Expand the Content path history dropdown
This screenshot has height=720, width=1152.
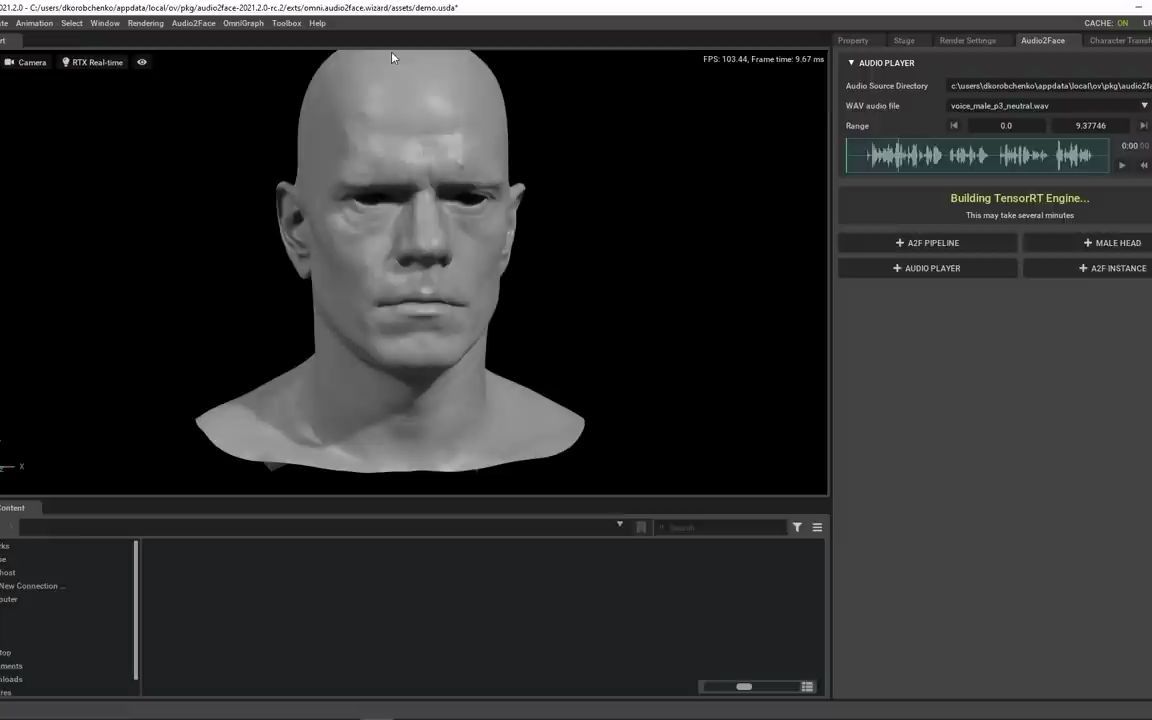[x=620, y=525]
